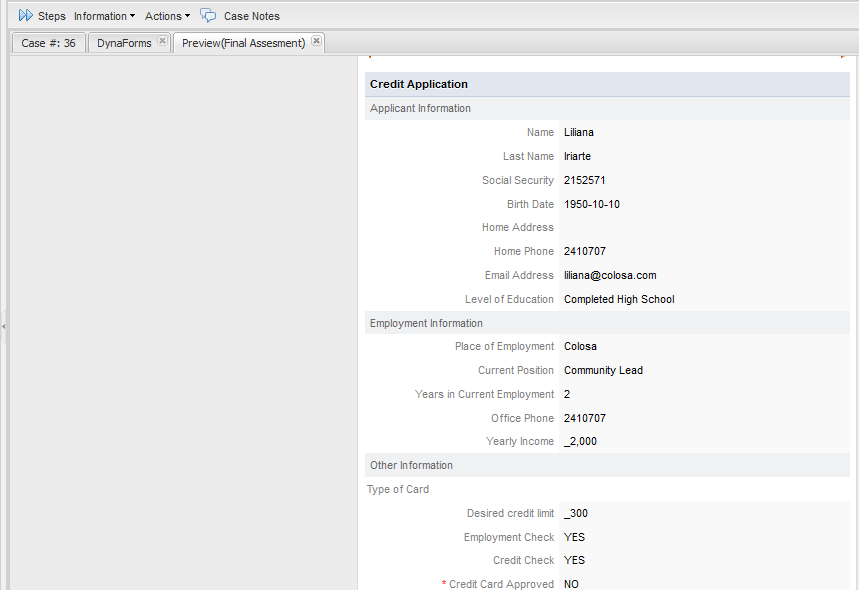Click the Yearly Income value field
This screenshot has width=859, height=590.
click(x=581, y=441)
